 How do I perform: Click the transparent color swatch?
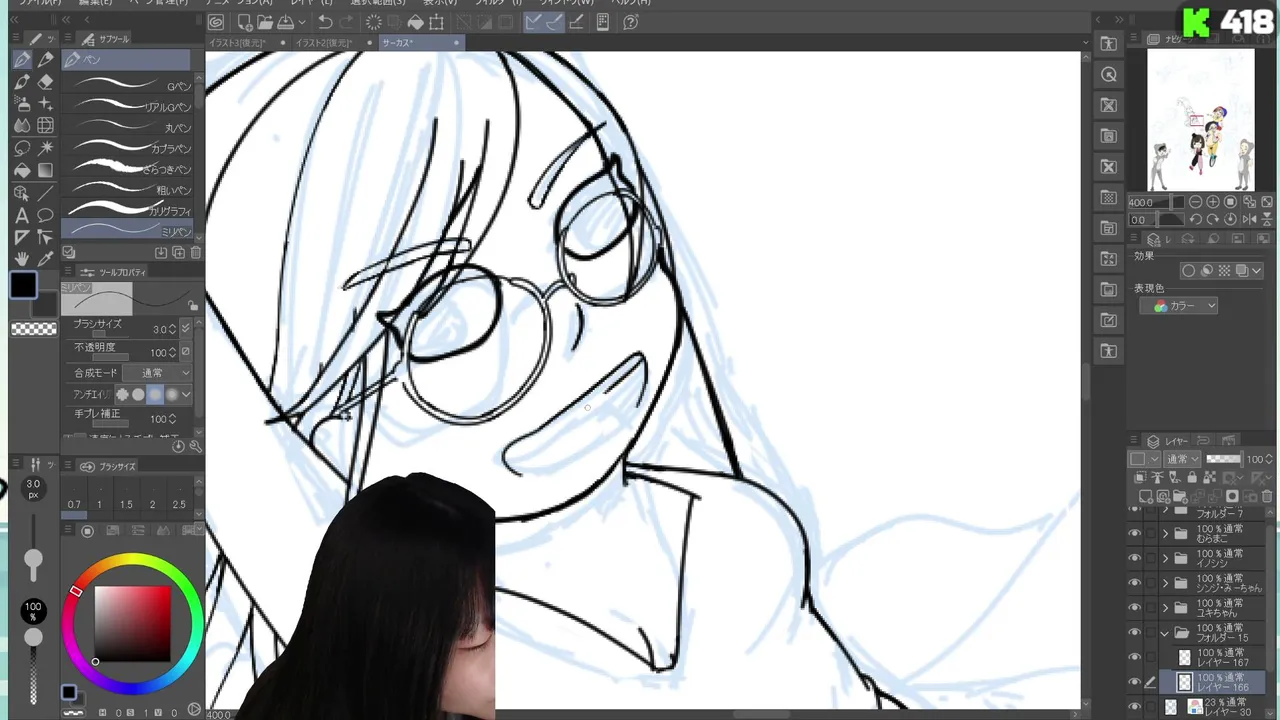click(x=33, y=329)
